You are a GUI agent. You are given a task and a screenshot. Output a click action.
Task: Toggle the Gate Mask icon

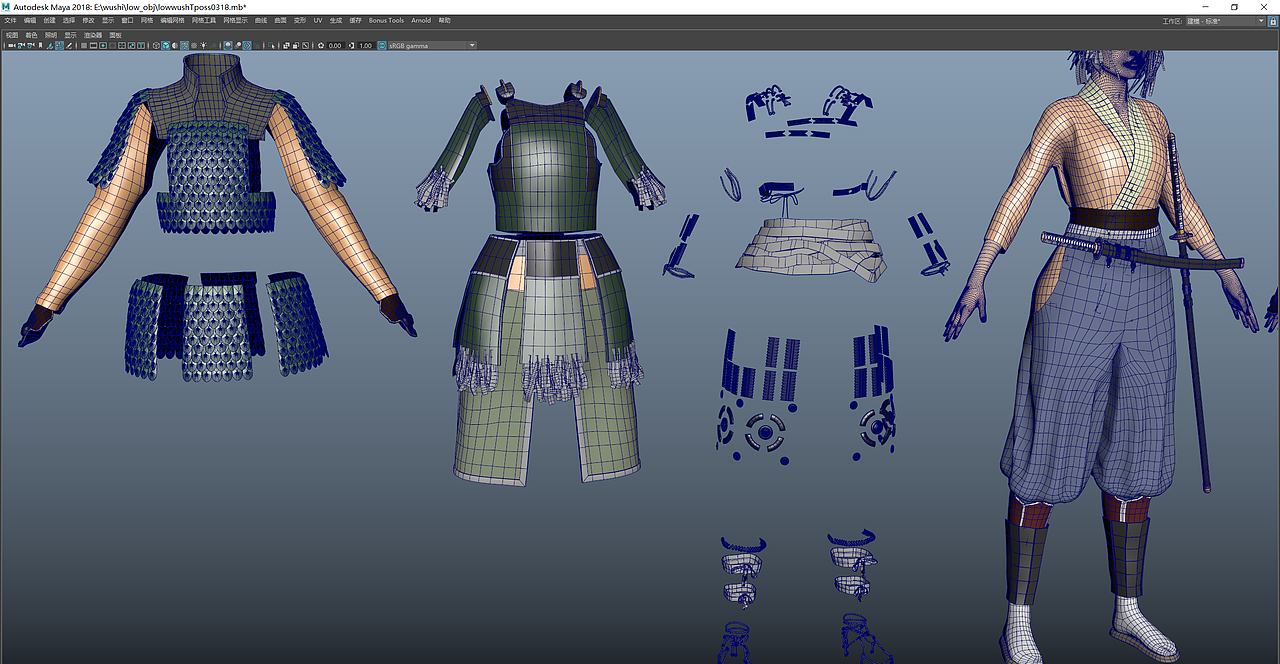[x=112, y=45]
